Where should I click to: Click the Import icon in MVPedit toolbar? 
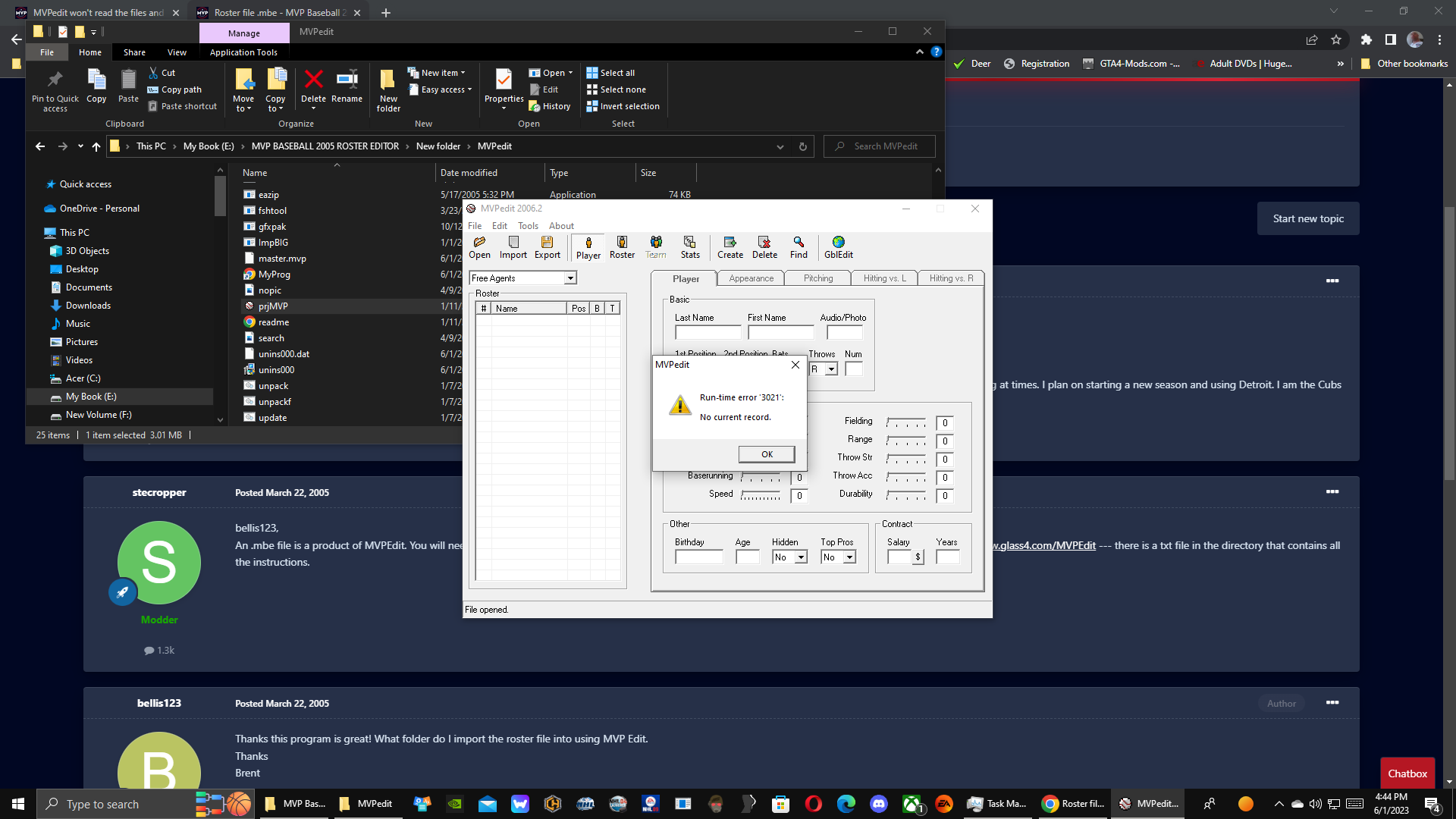[x=513, y=247]
